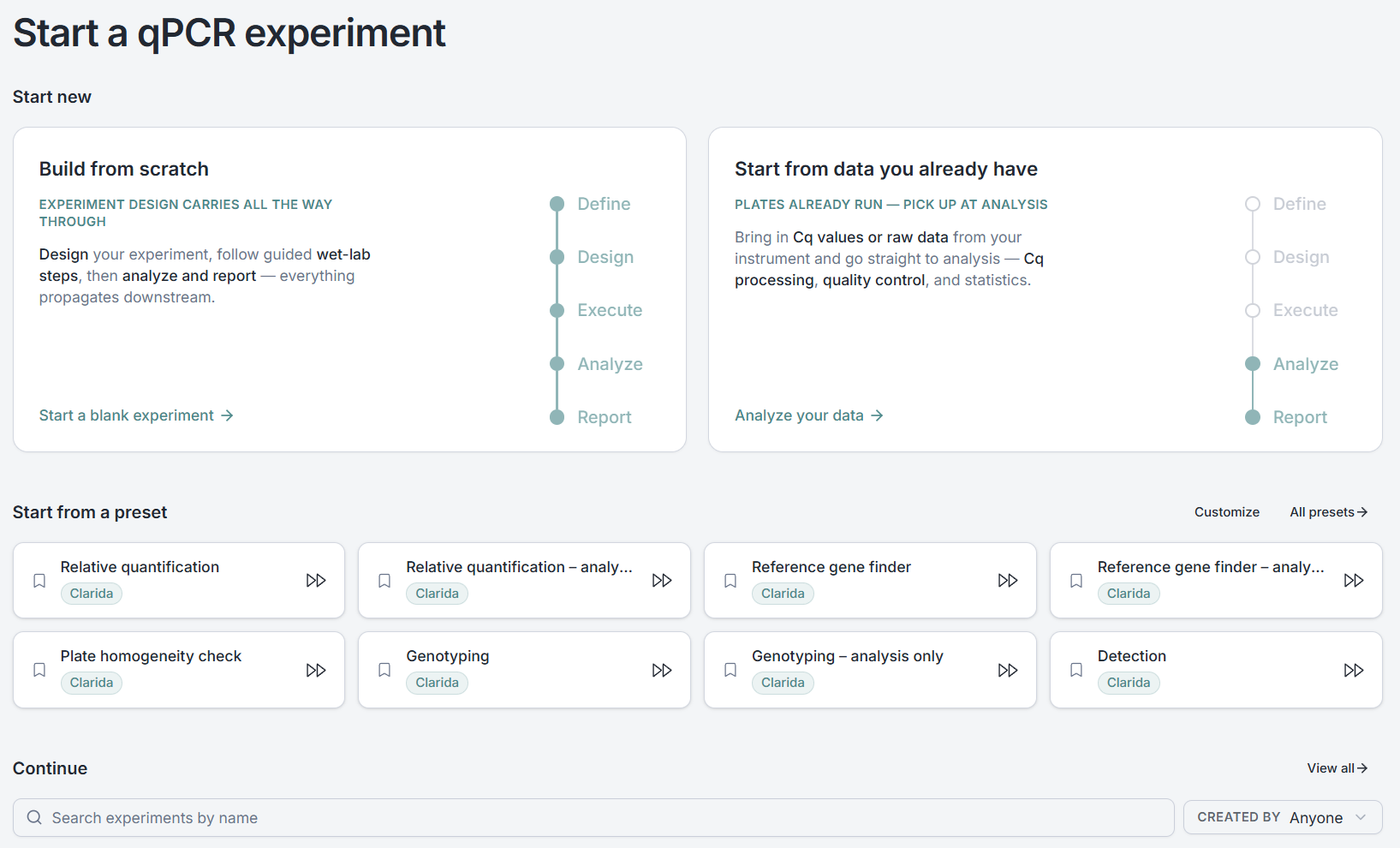Launch Reference gene finder via fast-forward icon
Viewport: 1400px width, 848px height.
pos(1008,581)
